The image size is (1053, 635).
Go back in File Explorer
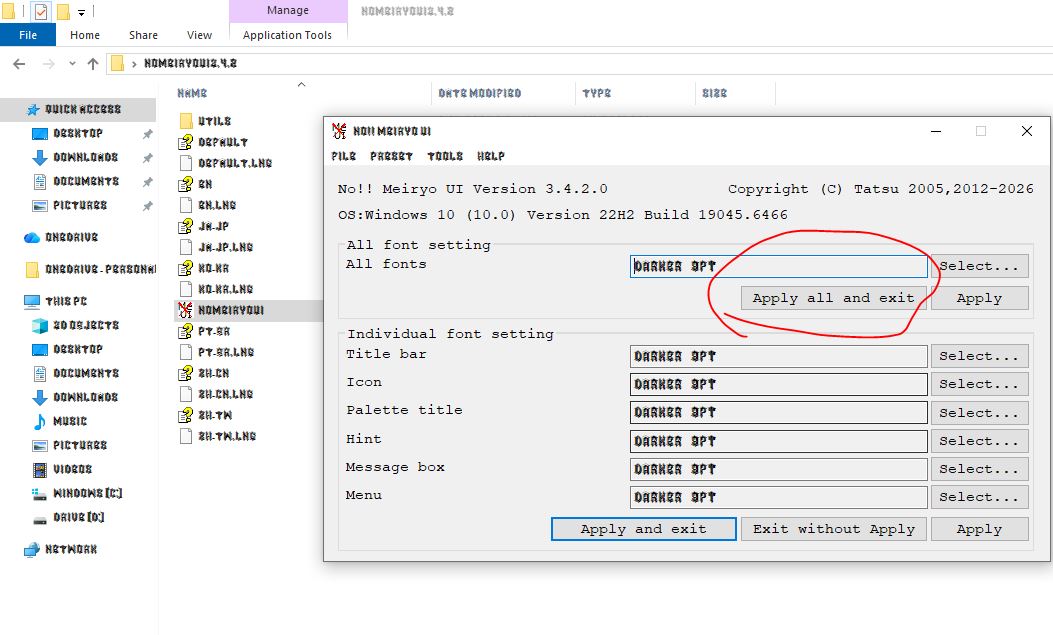[x=19, y=64]
